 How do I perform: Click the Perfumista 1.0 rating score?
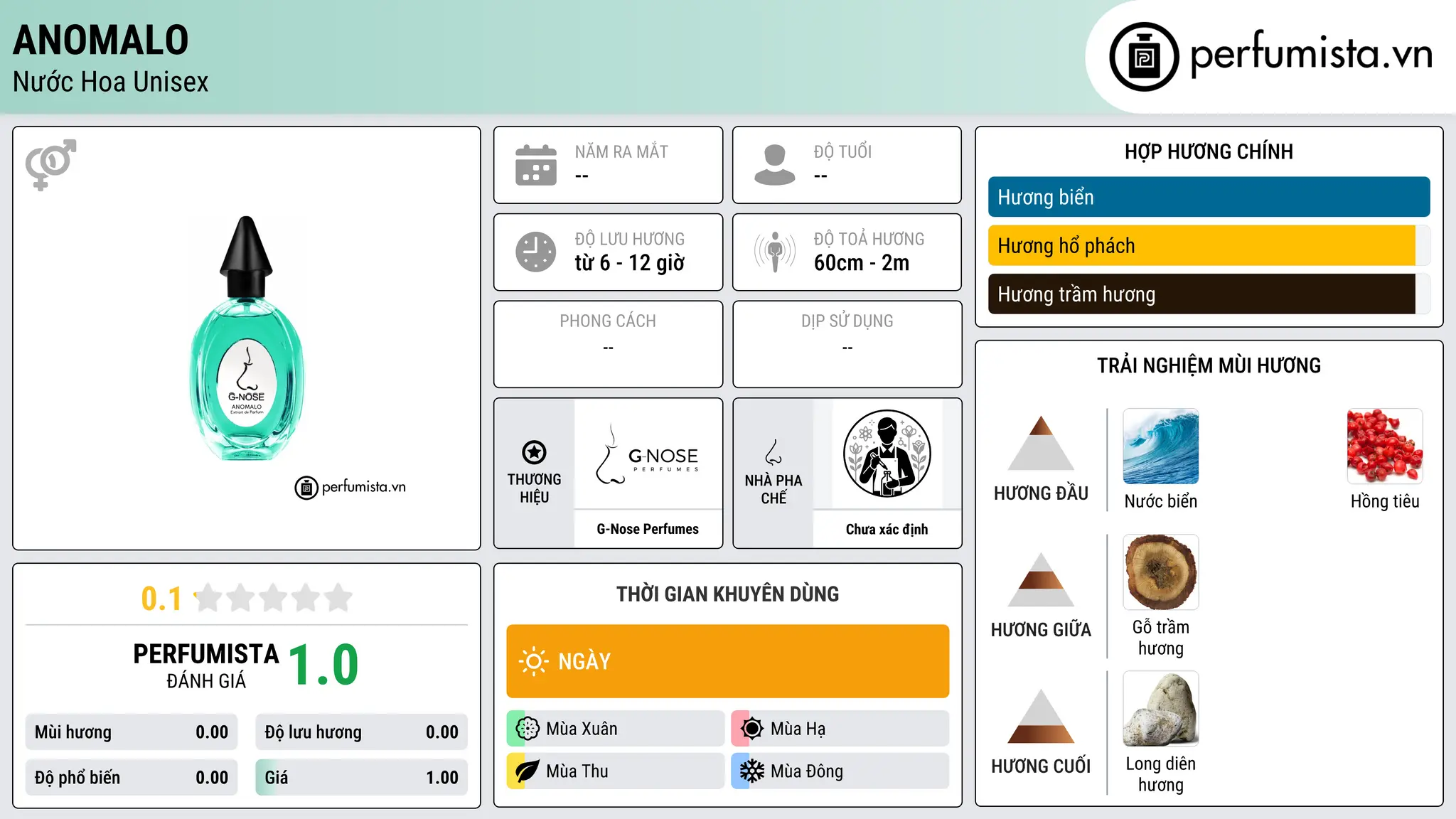click(323, 665)
